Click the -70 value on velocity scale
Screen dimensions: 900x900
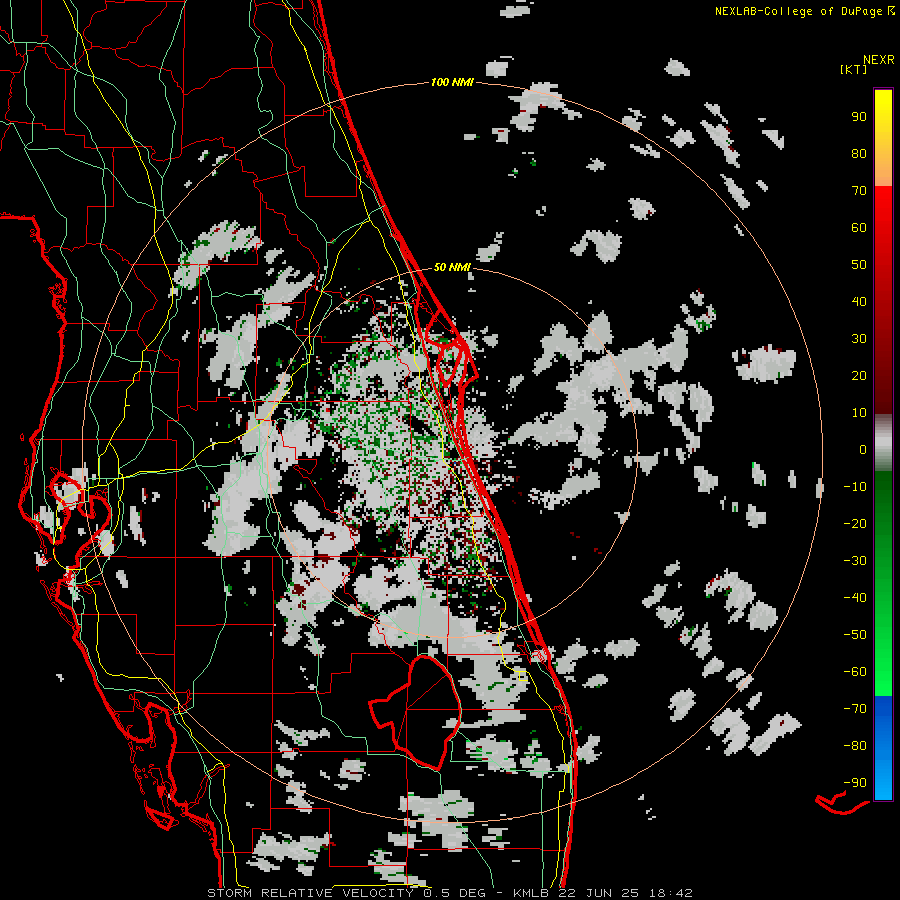pyautogui.click(x=855, y=709)
